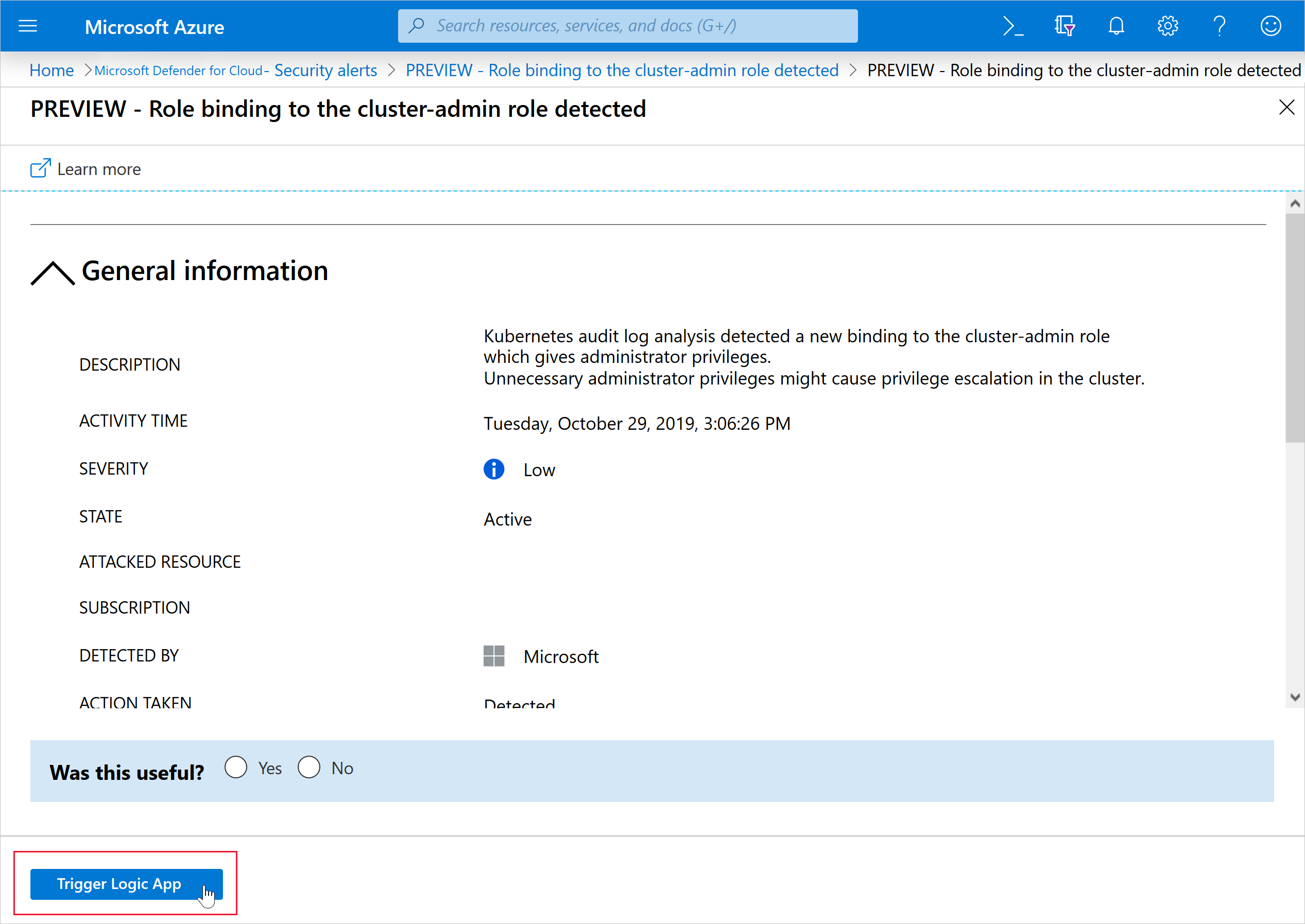Viewport: 1305px width, 924px height.
Task: Go to Home breadcrumb
Action: 51,71
